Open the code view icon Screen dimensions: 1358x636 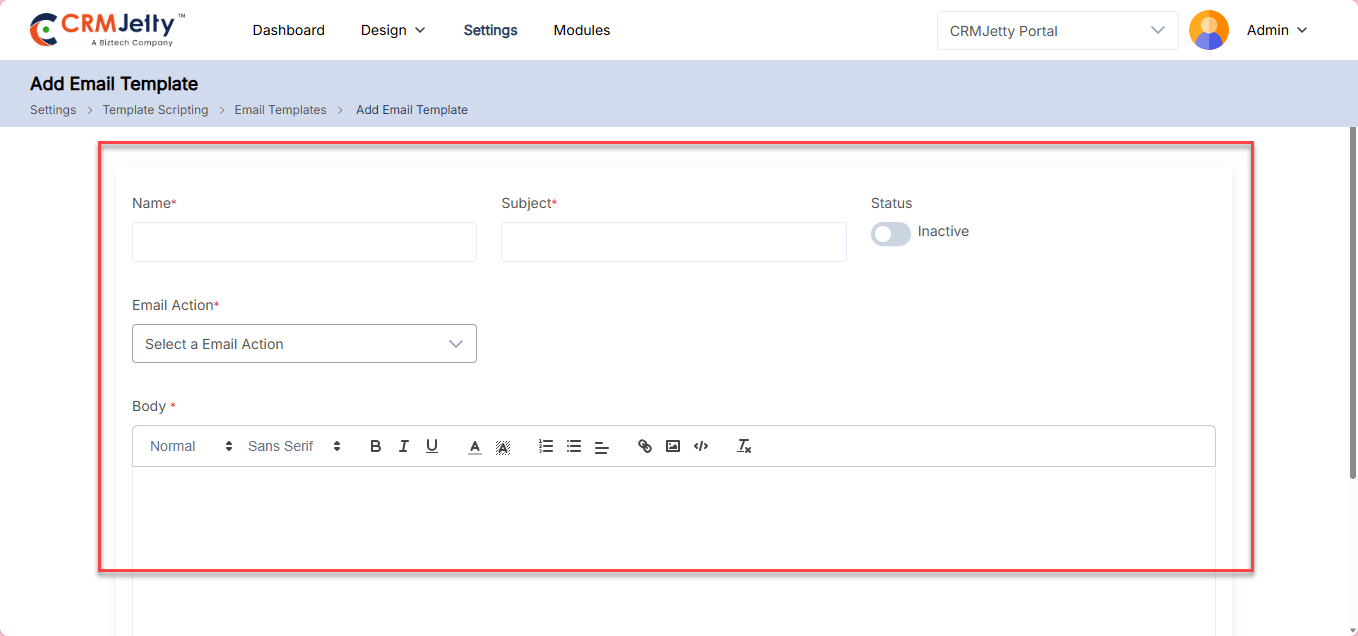point(701,446)
